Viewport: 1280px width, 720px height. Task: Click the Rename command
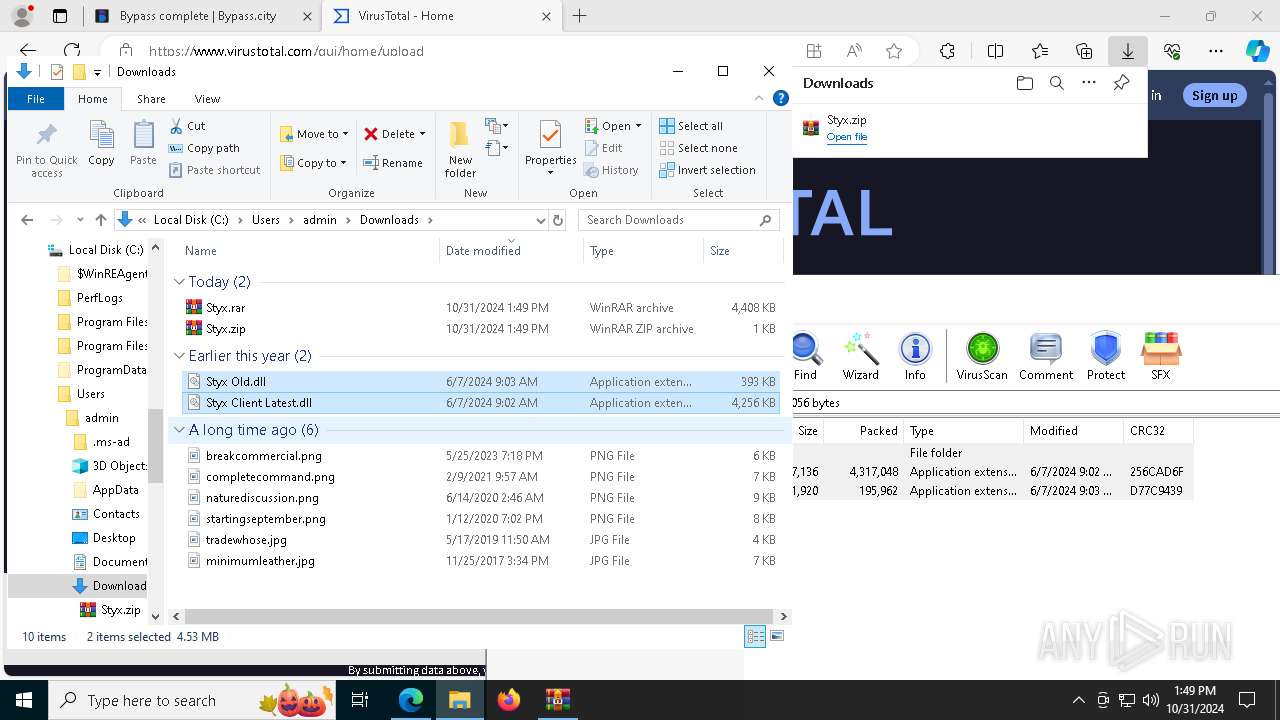[393, 163]
